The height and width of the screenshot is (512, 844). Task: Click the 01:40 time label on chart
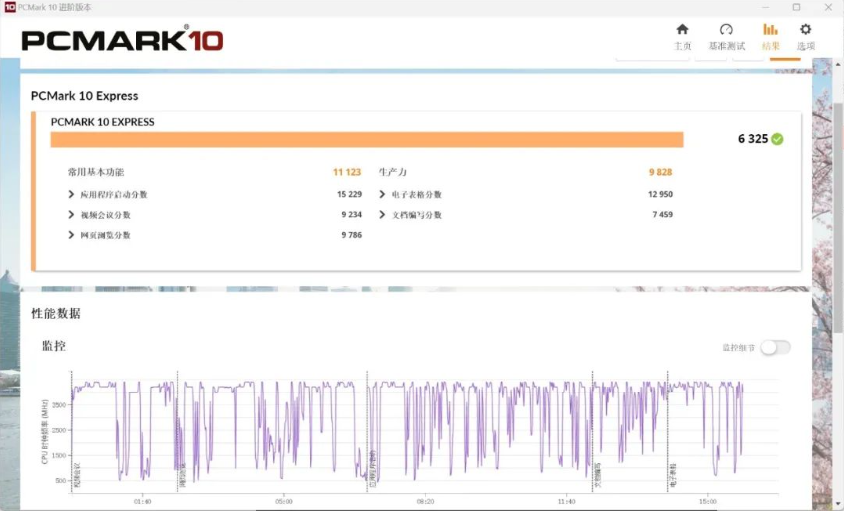coord(143,502)
